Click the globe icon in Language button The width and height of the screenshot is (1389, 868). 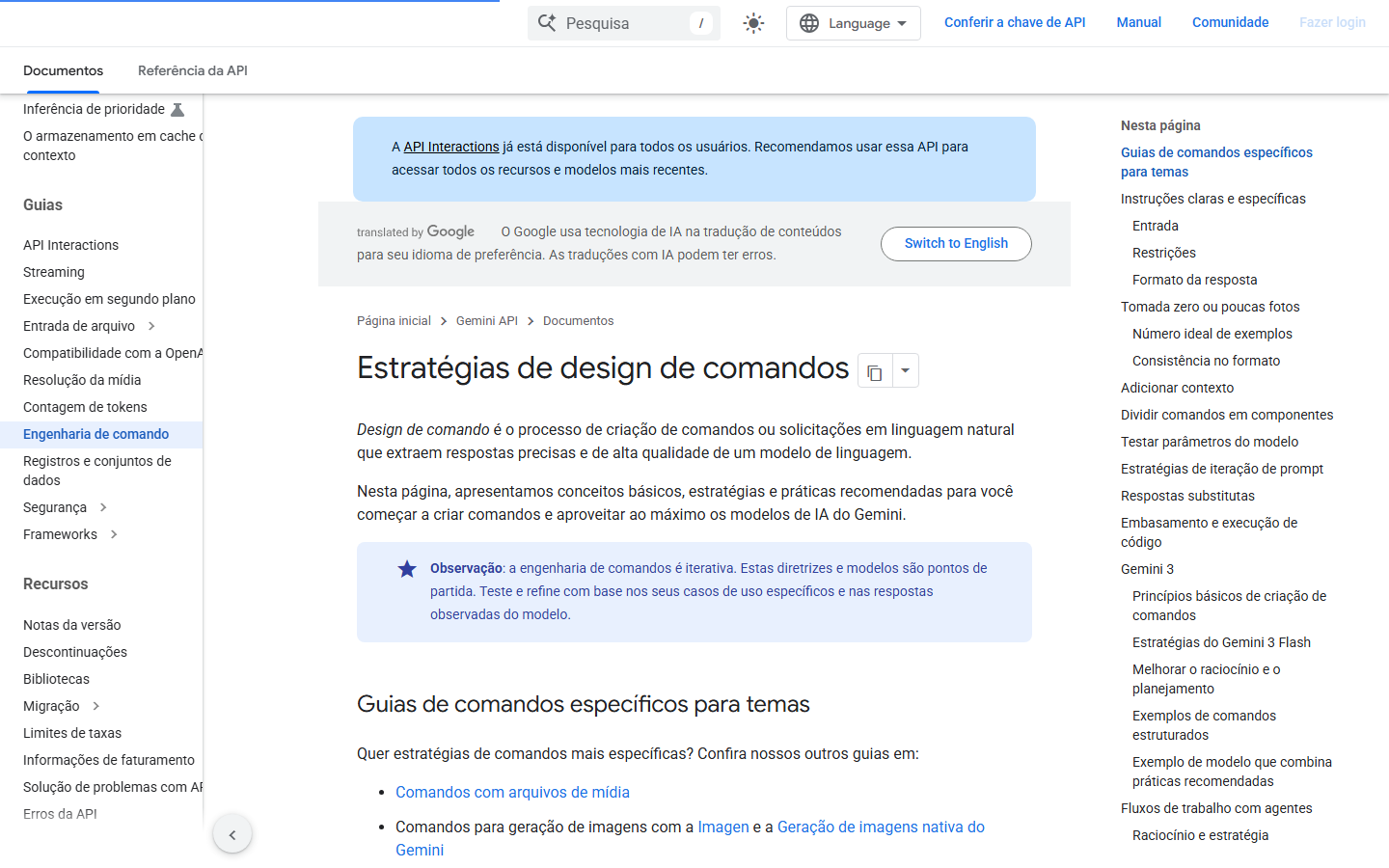[809, 23]
